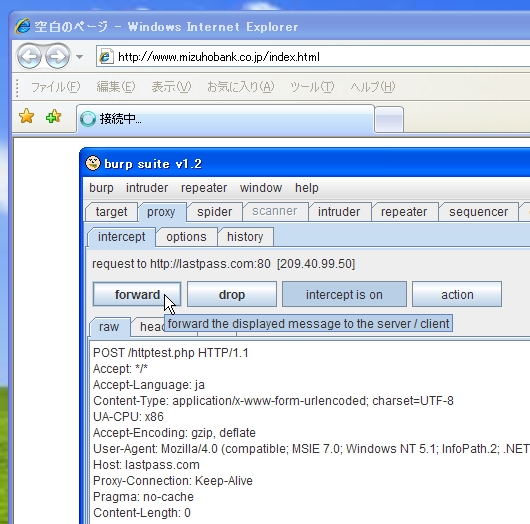This screenshot has width=530, height=524.
Task: Select the 接続中 browser tab
Action: pyautogui.click(x=225, y=119)
